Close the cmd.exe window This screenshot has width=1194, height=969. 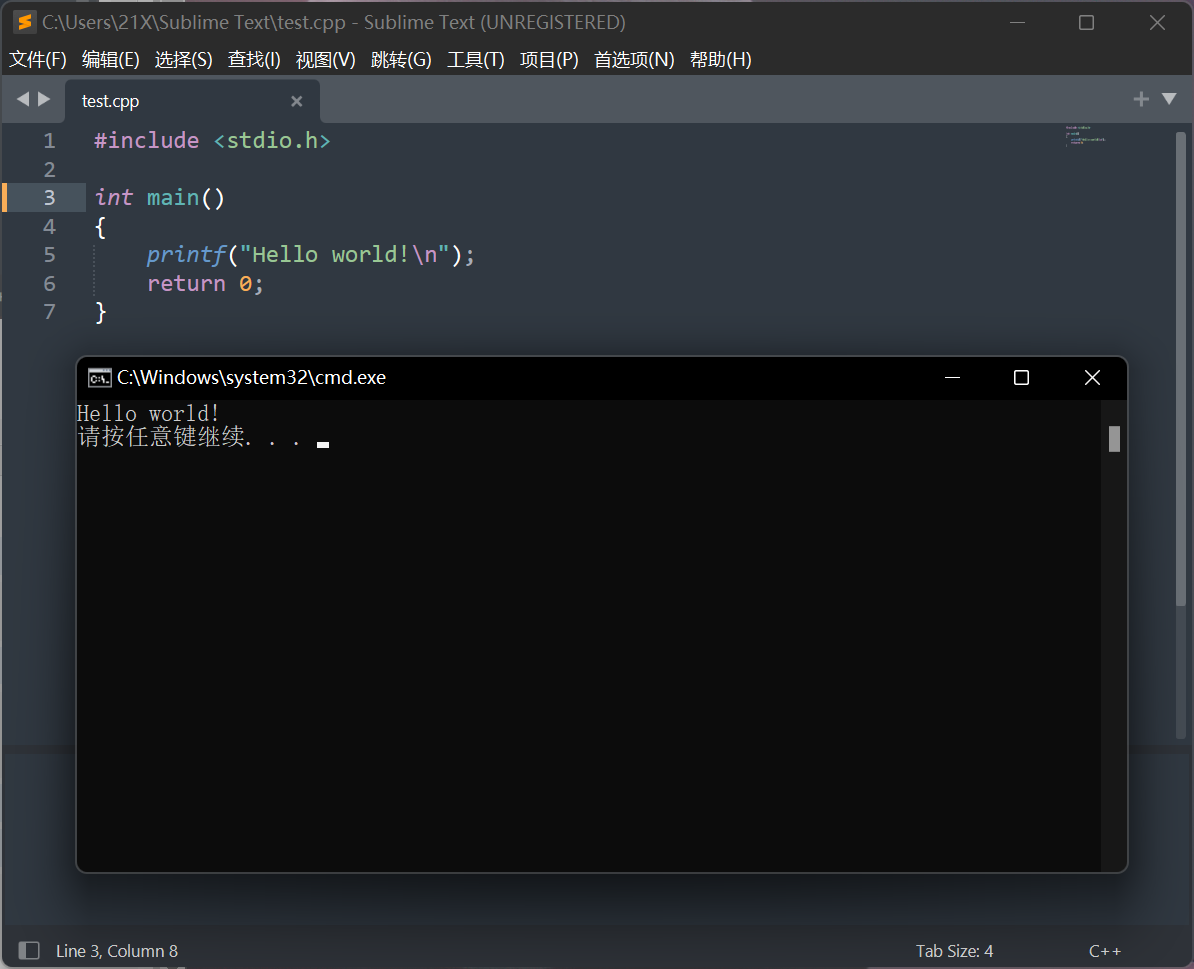(1092, 378)
